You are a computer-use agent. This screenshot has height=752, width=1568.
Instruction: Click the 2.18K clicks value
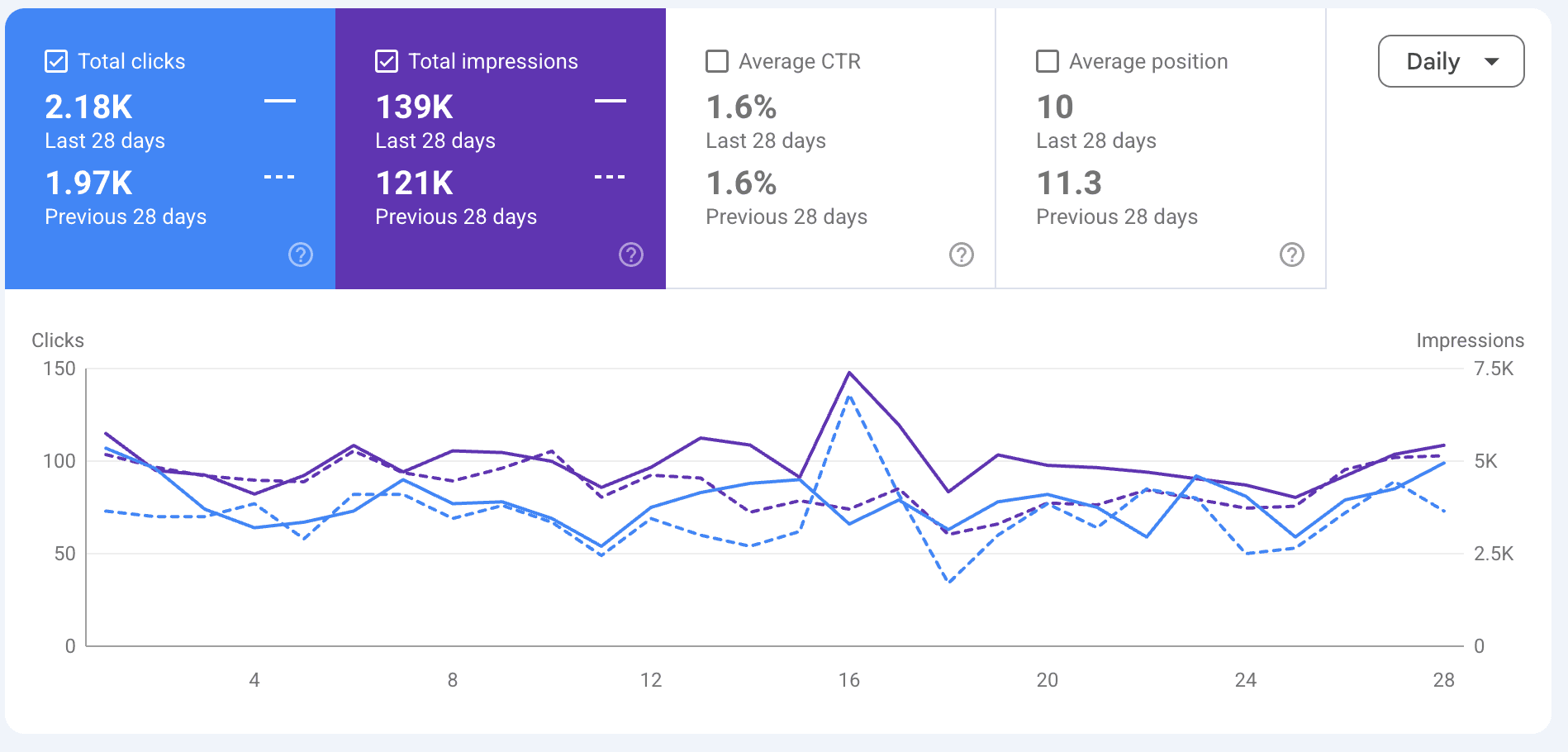pos(88,107)
